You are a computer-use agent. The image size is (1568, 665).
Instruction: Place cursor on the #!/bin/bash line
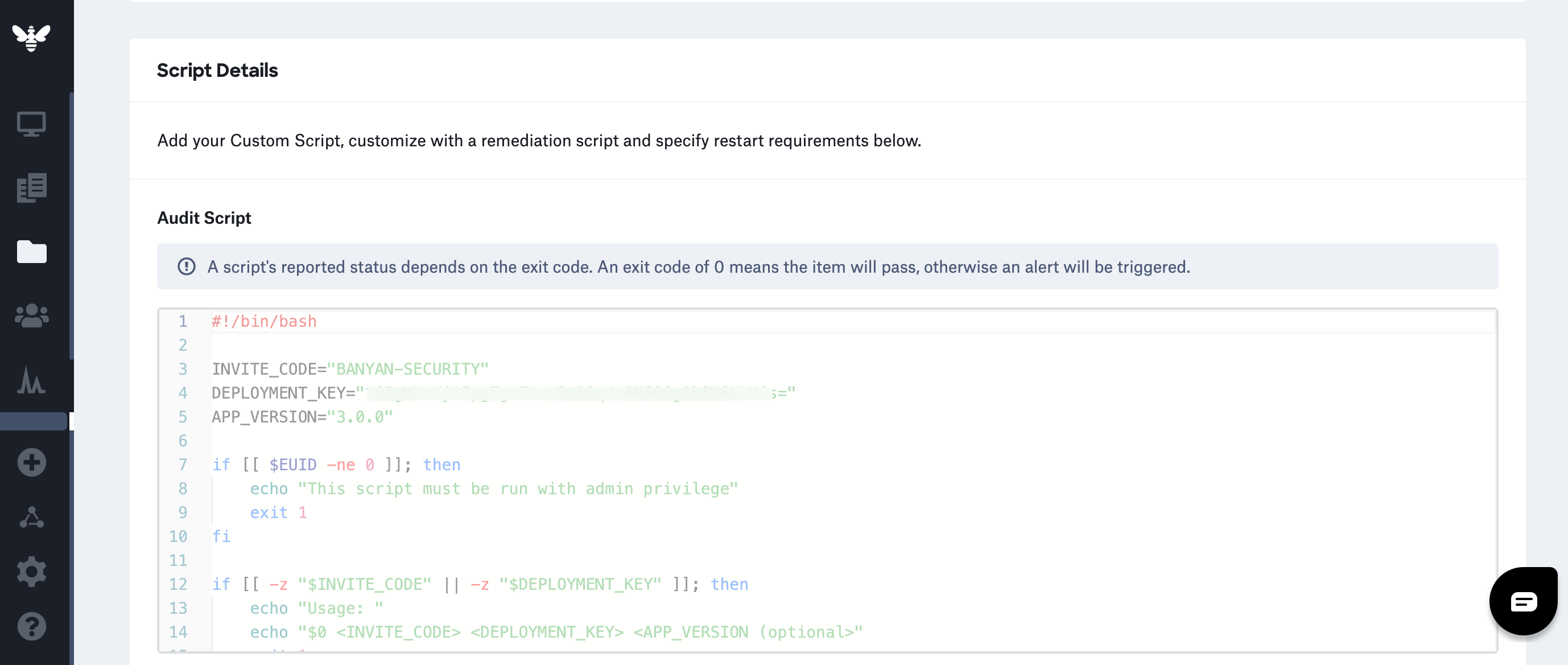[x=263, y=322]
